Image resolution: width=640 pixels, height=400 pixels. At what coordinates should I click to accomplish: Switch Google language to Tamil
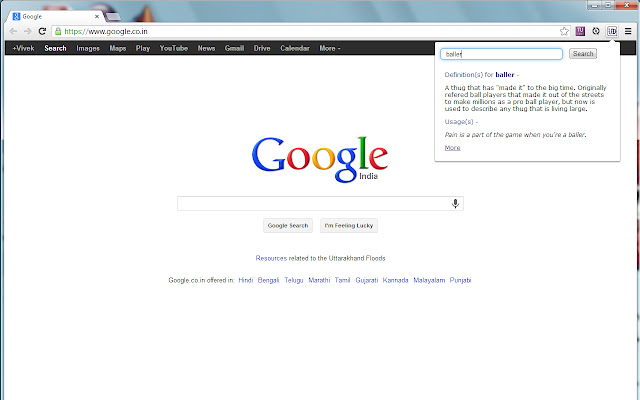click(x=342, y=280)
